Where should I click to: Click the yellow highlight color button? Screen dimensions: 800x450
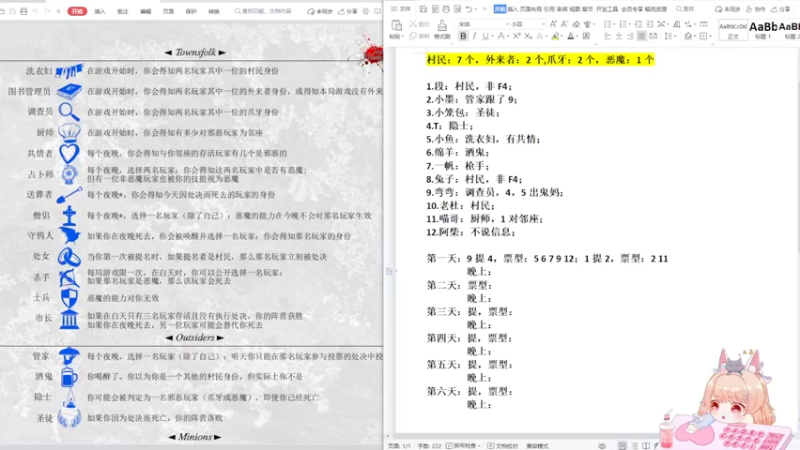click(555, 36)
